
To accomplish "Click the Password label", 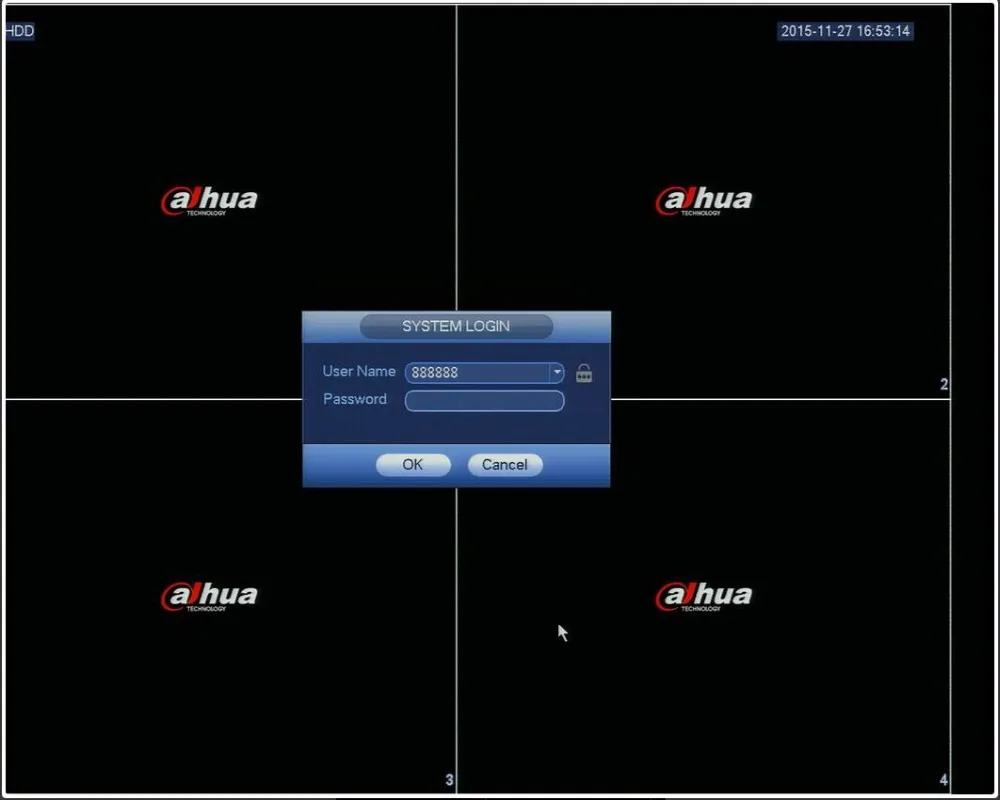I will coord(355,399).
